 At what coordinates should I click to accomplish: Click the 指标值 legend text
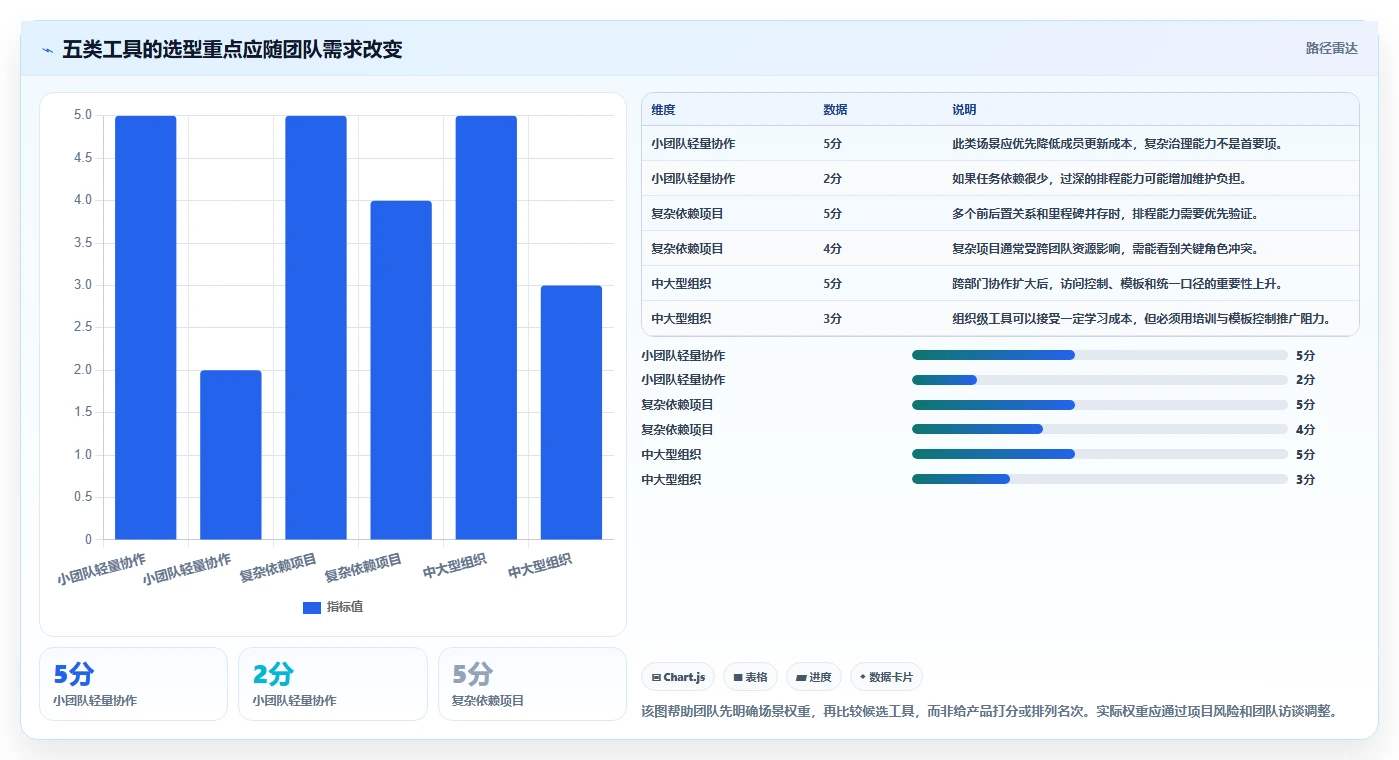pos(345,607)
